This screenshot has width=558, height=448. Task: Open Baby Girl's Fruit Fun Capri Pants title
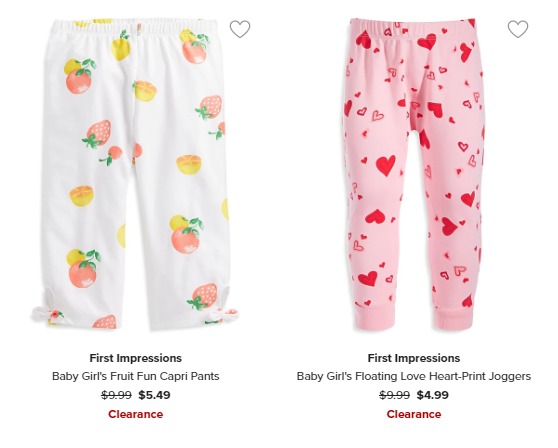tap(136, 376)
